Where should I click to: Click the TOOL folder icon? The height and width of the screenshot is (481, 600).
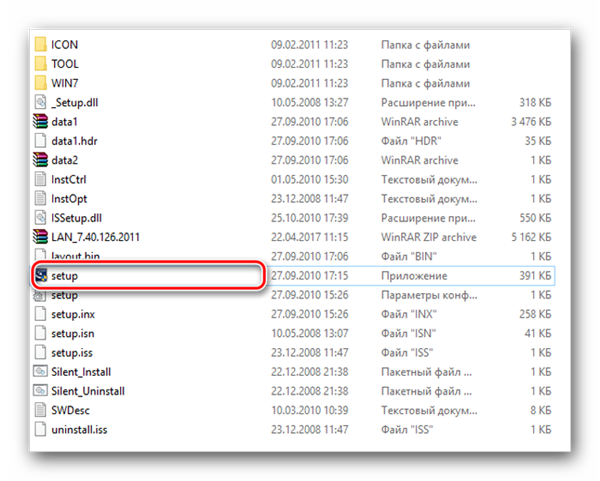point(40,64)
